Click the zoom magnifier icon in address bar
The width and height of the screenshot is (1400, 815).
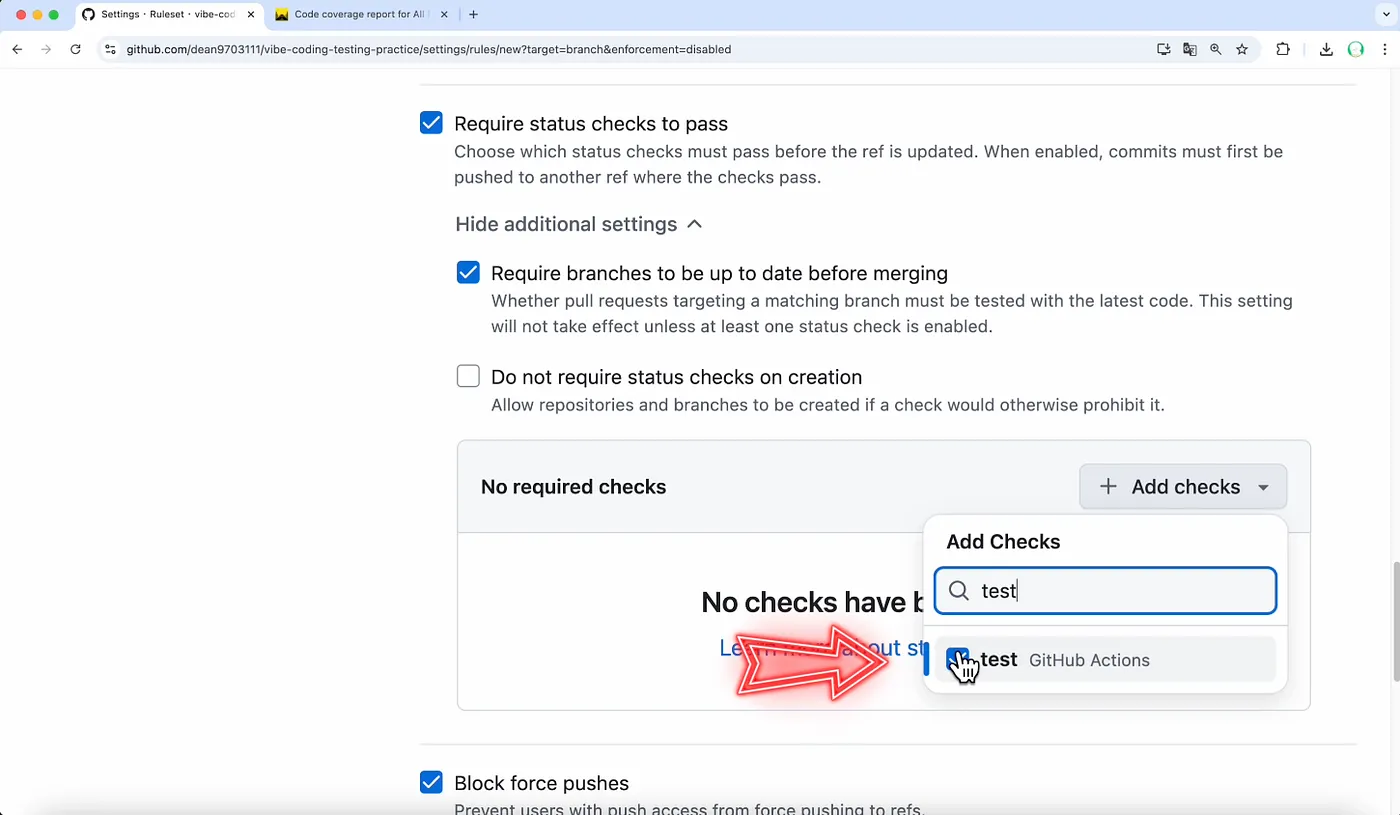point(1216,49)
